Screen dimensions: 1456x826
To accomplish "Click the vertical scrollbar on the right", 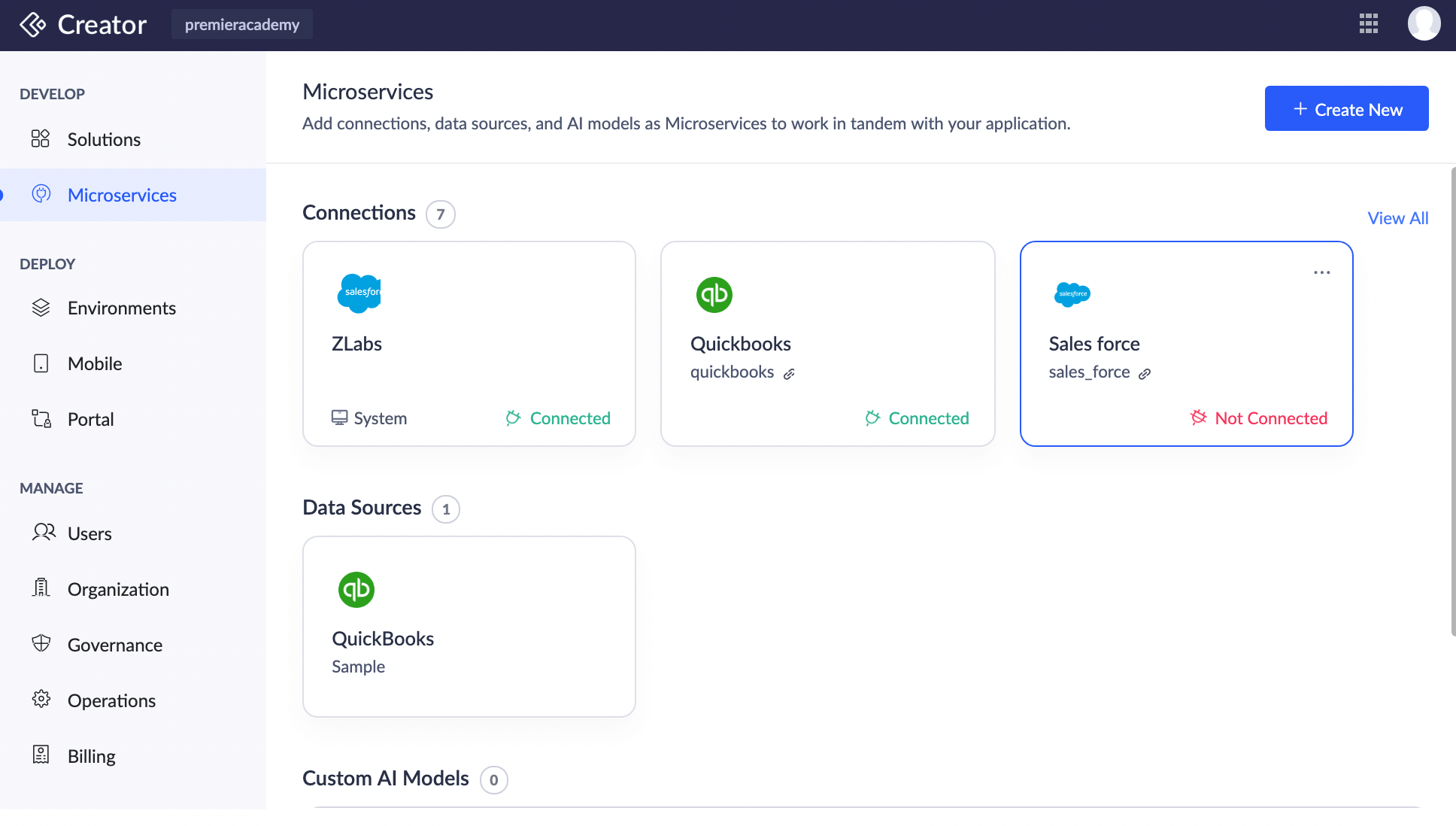I will pos(1452,402).
